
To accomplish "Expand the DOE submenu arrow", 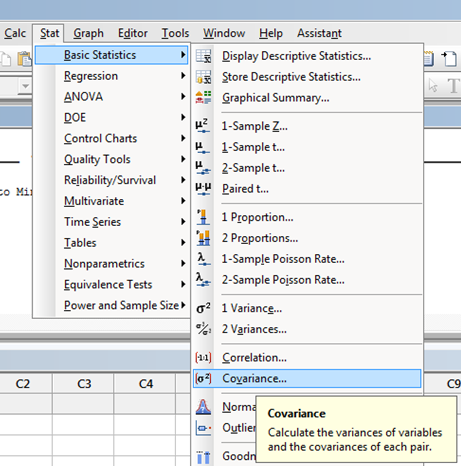I will [x=183, y=117].
